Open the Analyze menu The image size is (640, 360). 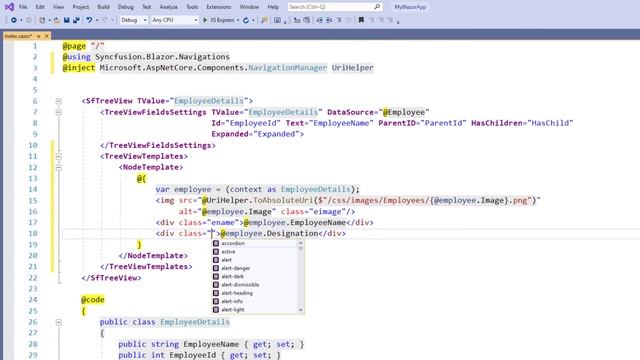[x=168, y=7]
